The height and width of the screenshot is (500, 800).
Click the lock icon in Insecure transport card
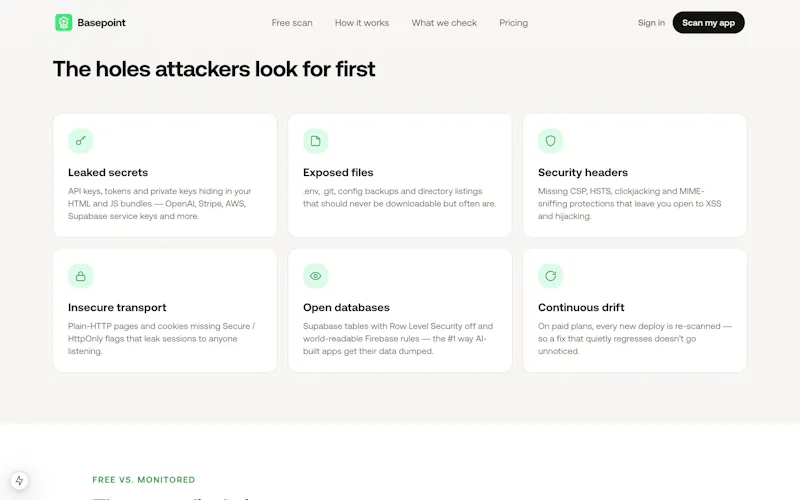(x=81, y=276)
